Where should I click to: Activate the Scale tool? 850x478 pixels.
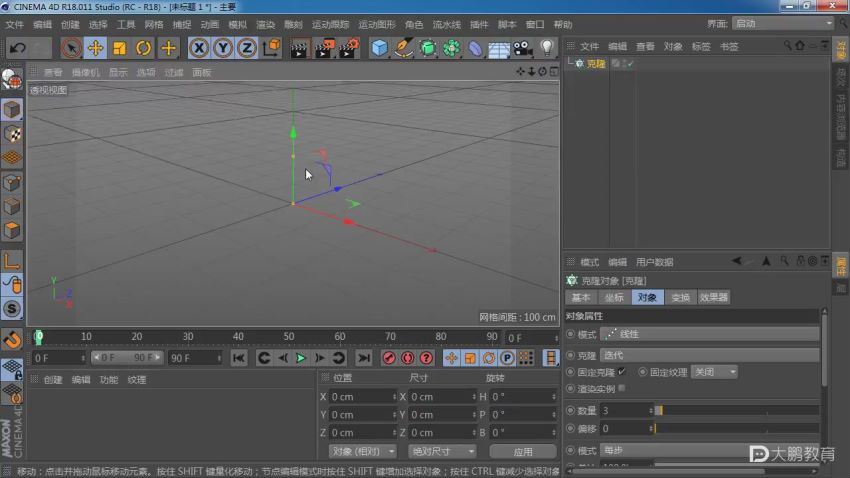(119, 48)
